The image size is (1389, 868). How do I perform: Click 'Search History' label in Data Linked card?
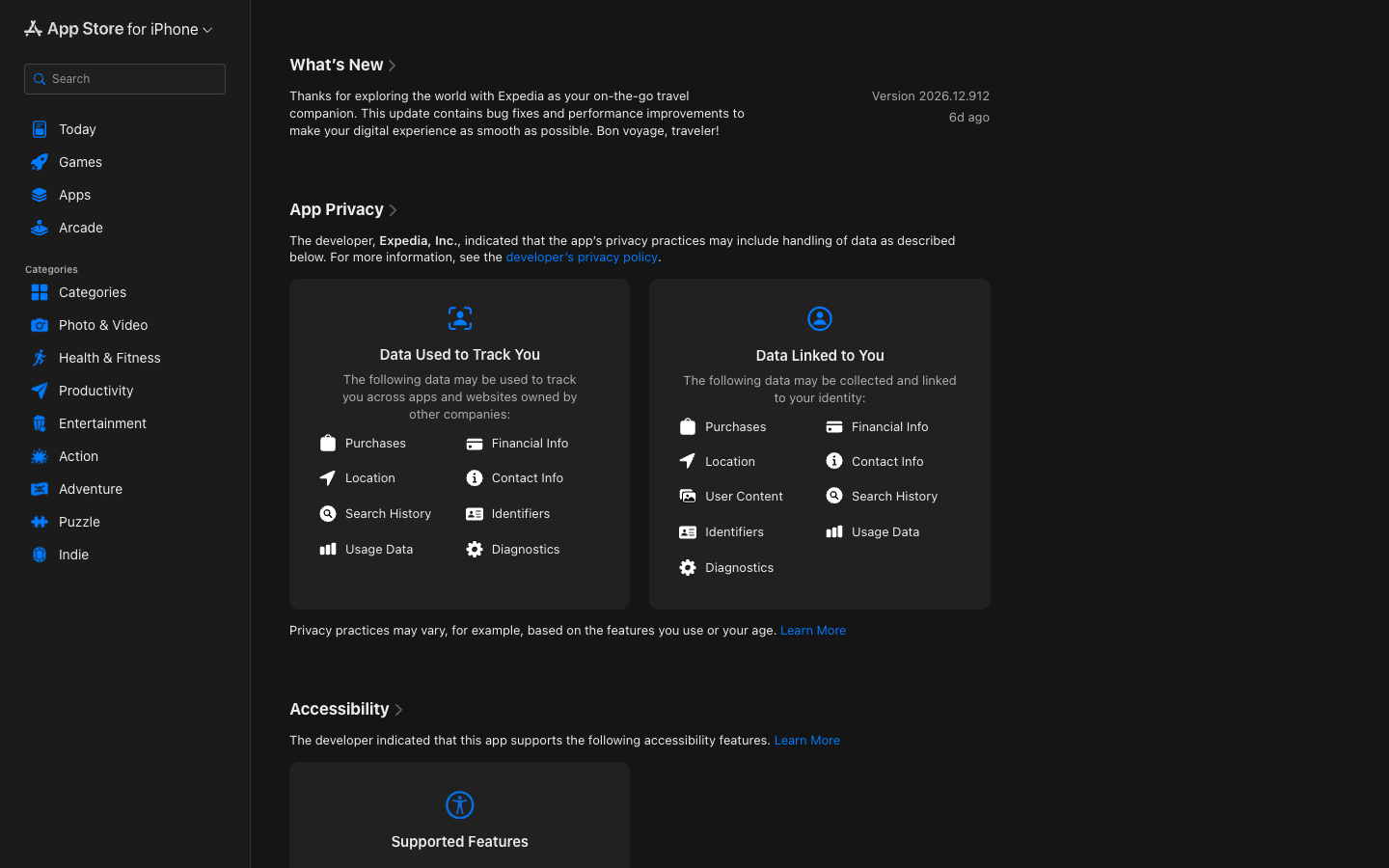tap(894, 497)
